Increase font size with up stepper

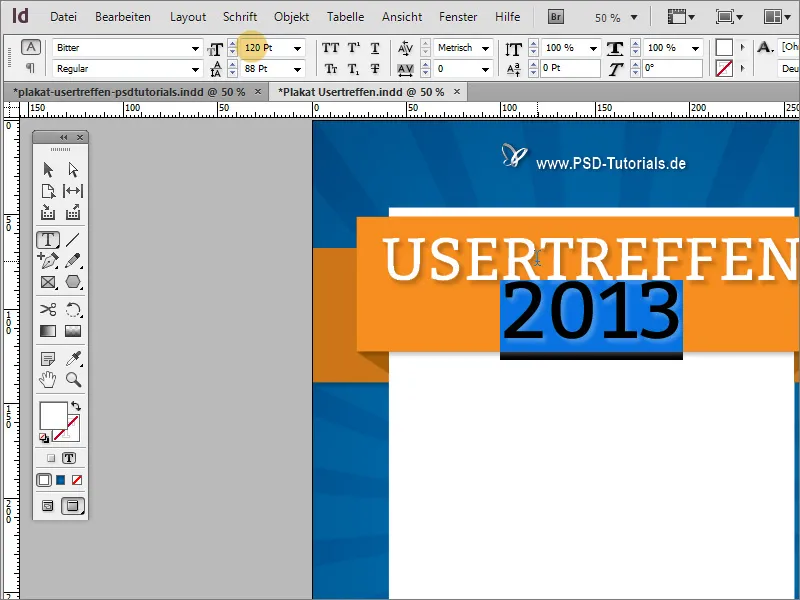(233, 44)
